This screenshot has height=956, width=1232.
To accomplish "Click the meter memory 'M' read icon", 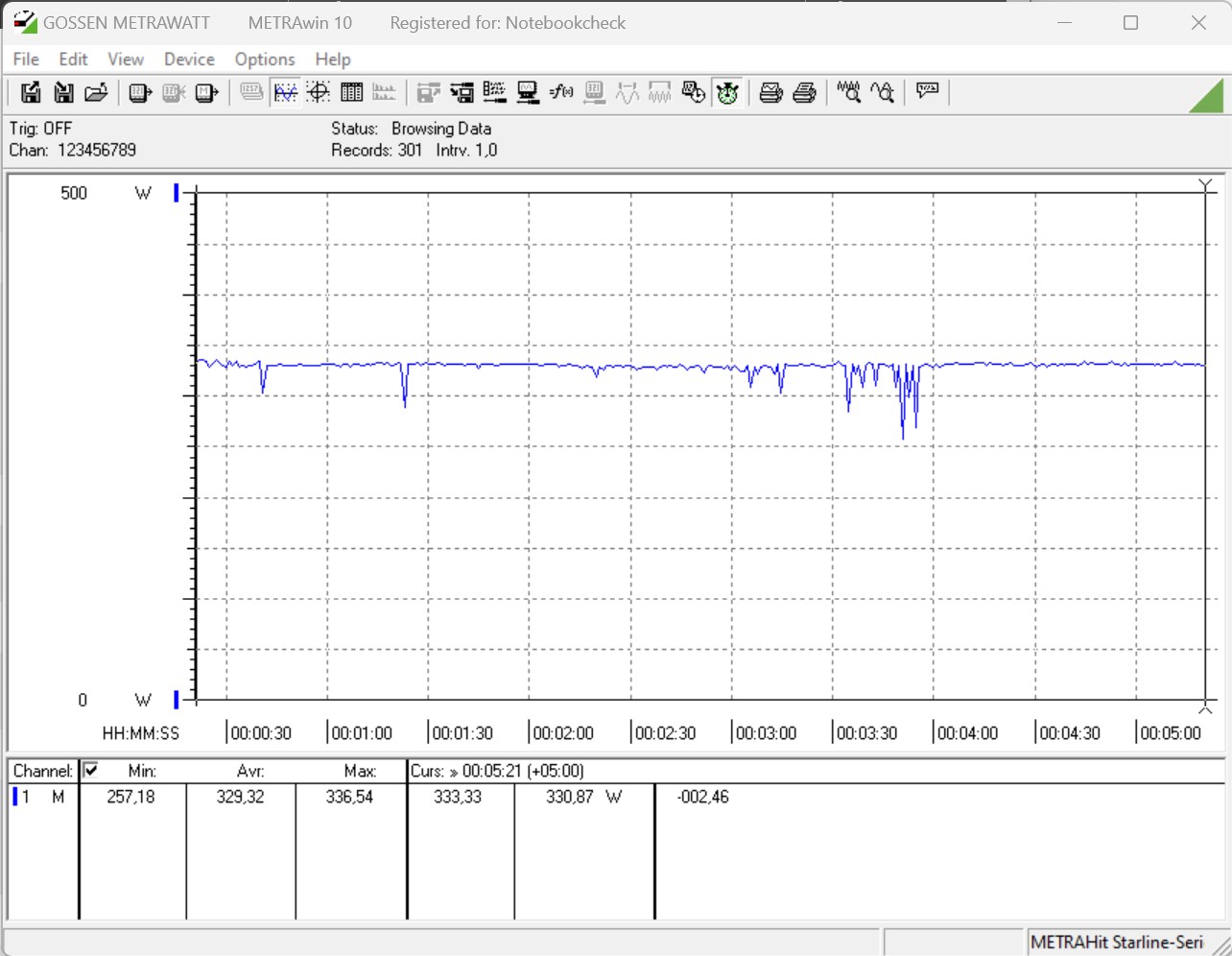I will 206,92.
